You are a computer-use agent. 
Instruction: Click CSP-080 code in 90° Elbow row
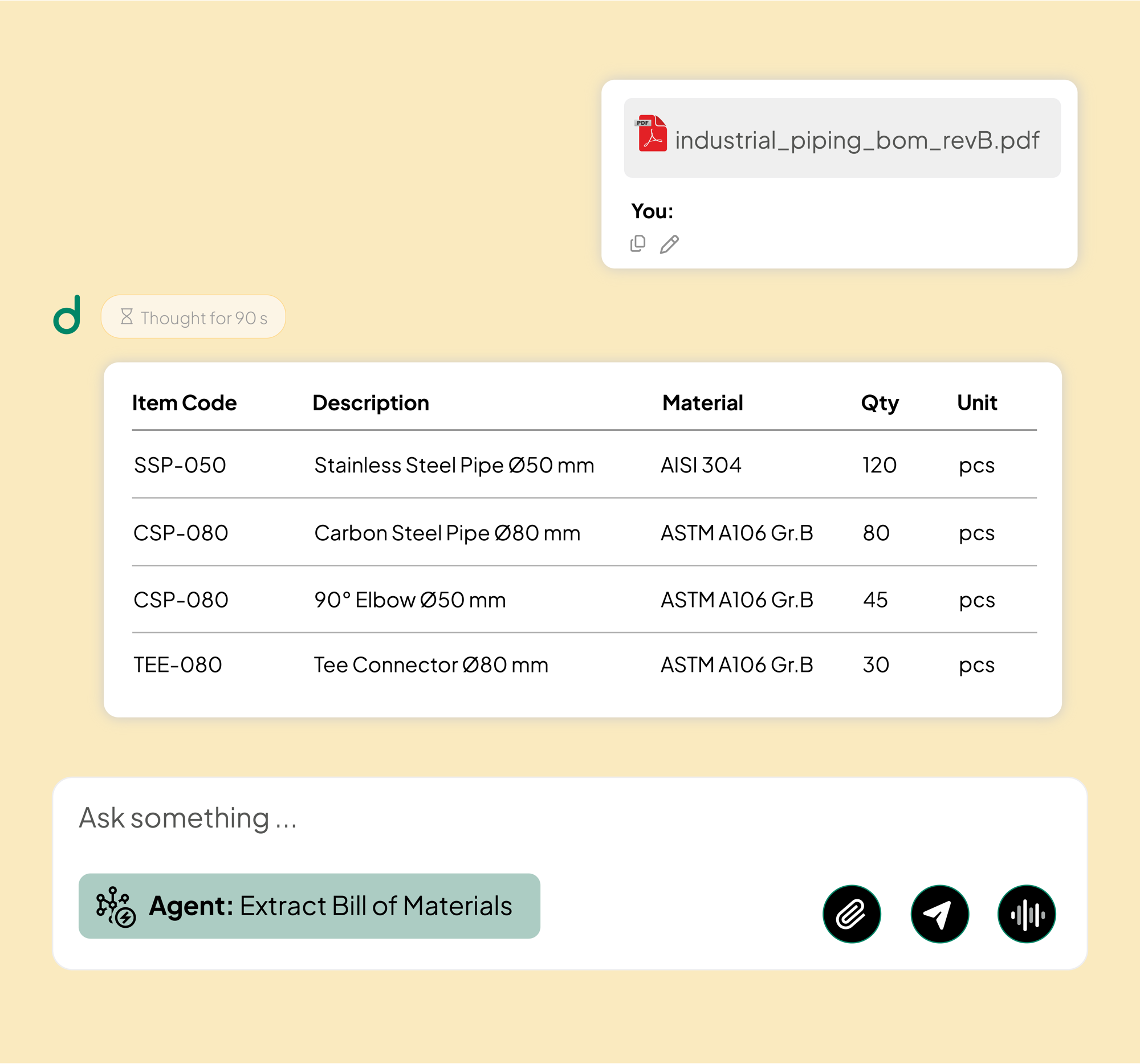181,600
